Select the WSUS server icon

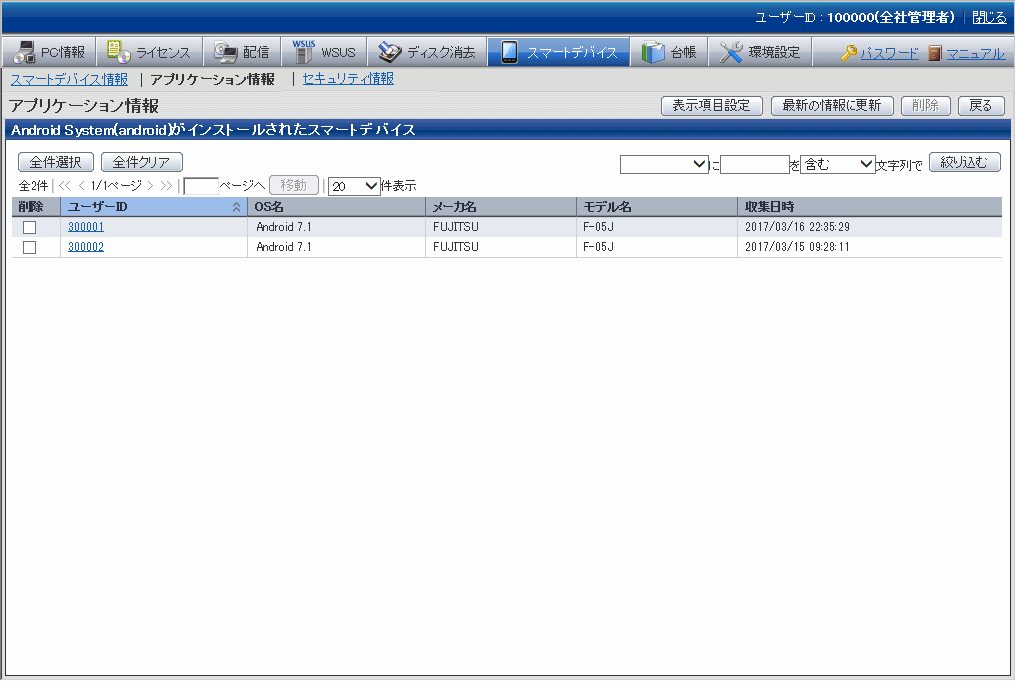point(303,52)
